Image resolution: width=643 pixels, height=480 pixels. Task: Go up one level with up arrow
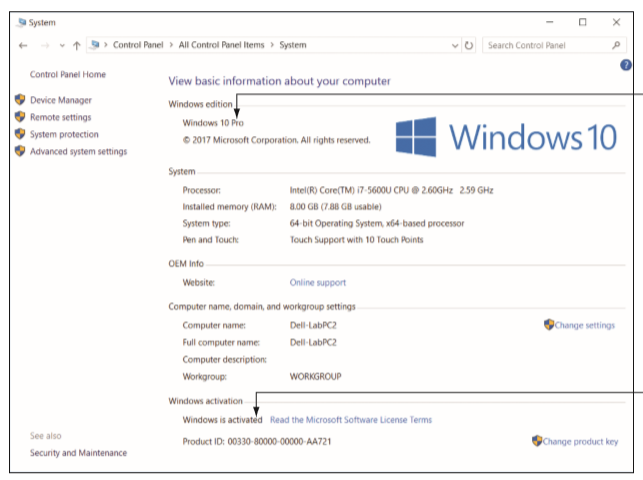click(77, 45)
